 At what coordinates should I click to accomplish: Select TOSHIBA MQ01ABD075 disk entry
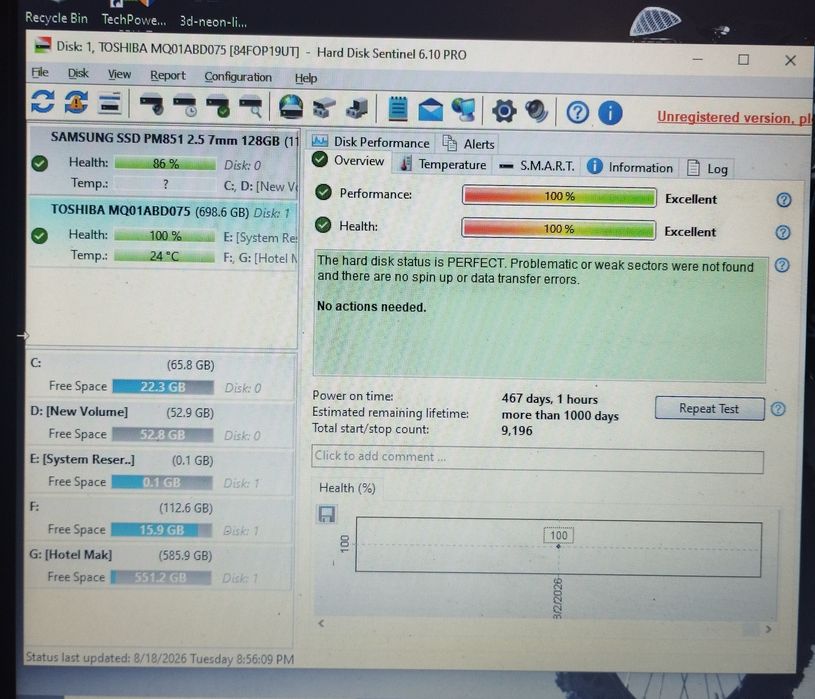[163, 233]
